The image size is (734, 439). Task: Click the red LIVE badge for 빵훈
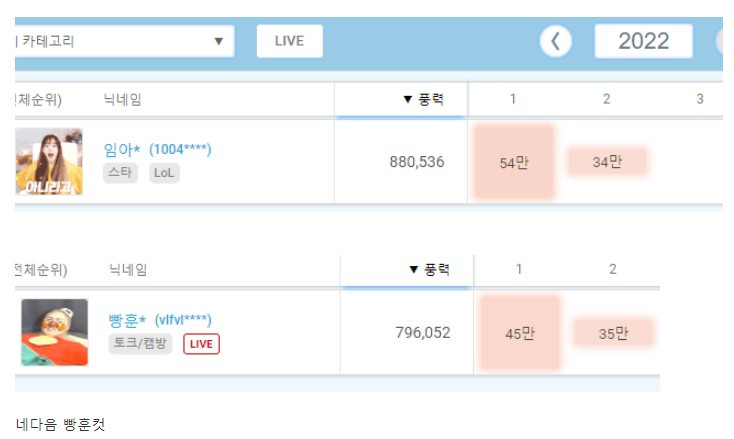coord(201,344)
